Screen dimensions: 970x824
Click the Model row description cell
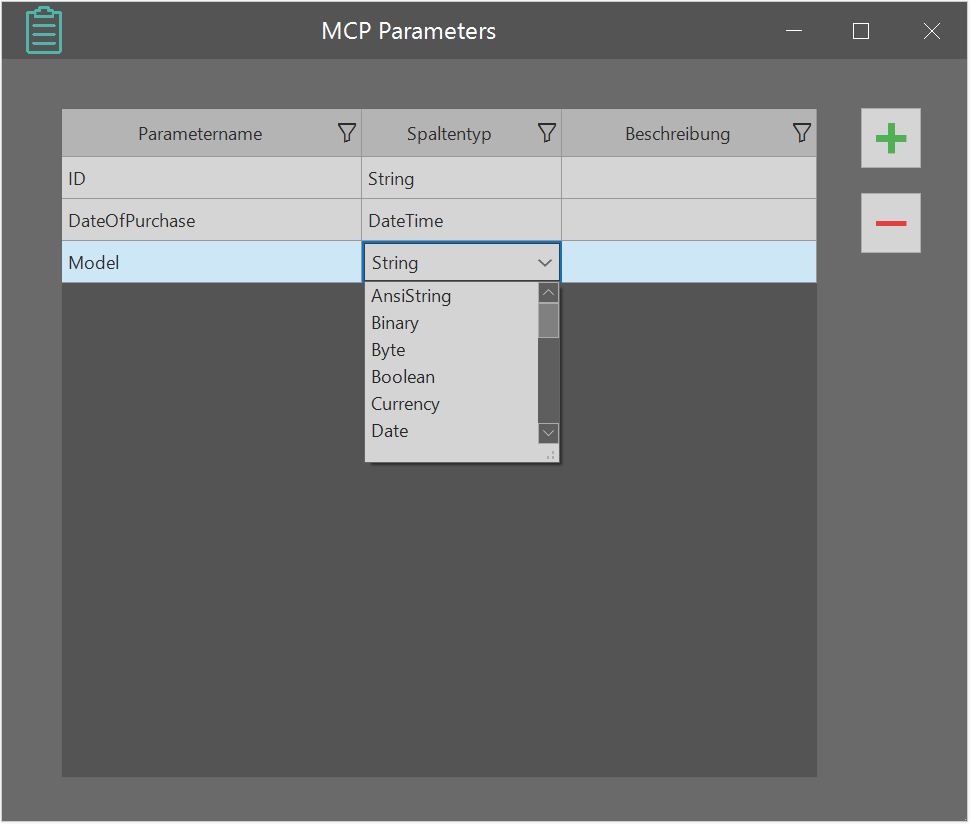(688, 263)
